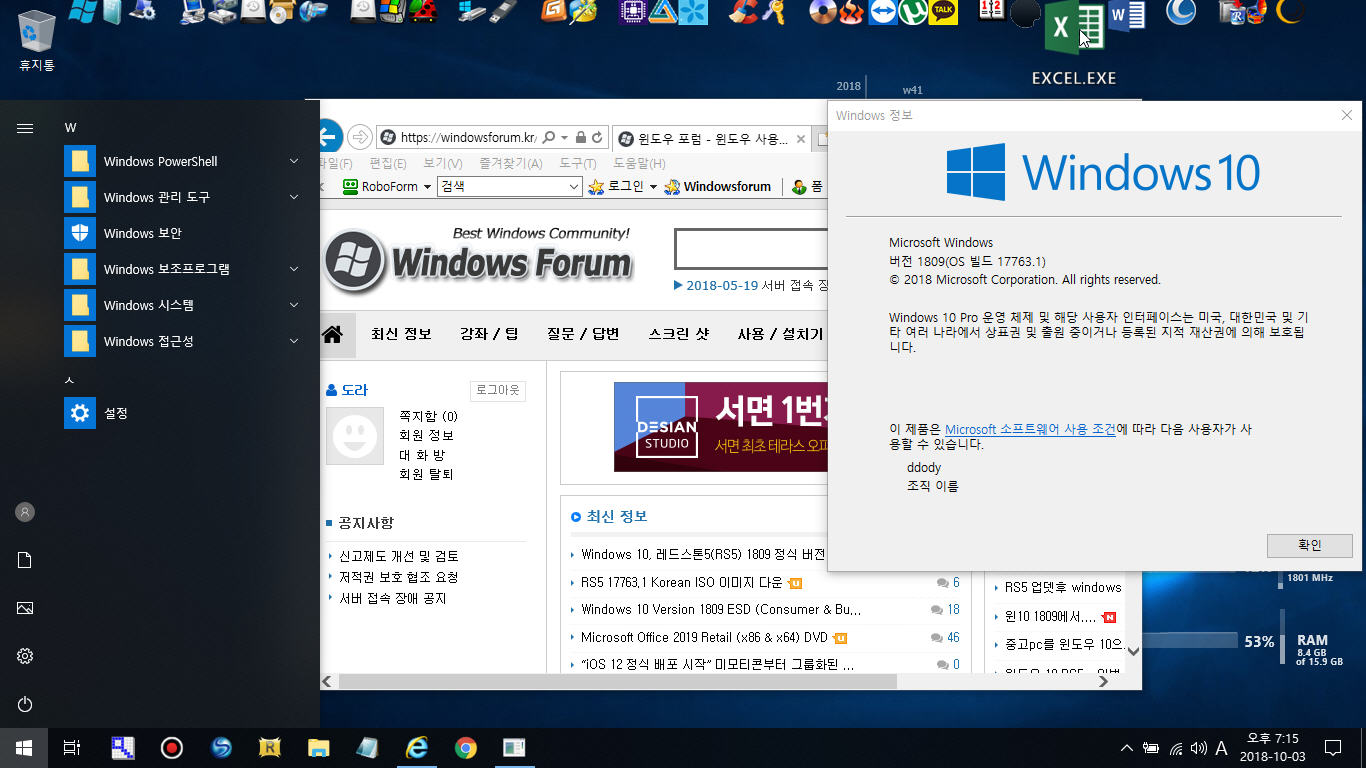The height and width of the screenshot is (768, 1366).
Task: Open Task View on the taskbar
Action: (x=71, y=747)
